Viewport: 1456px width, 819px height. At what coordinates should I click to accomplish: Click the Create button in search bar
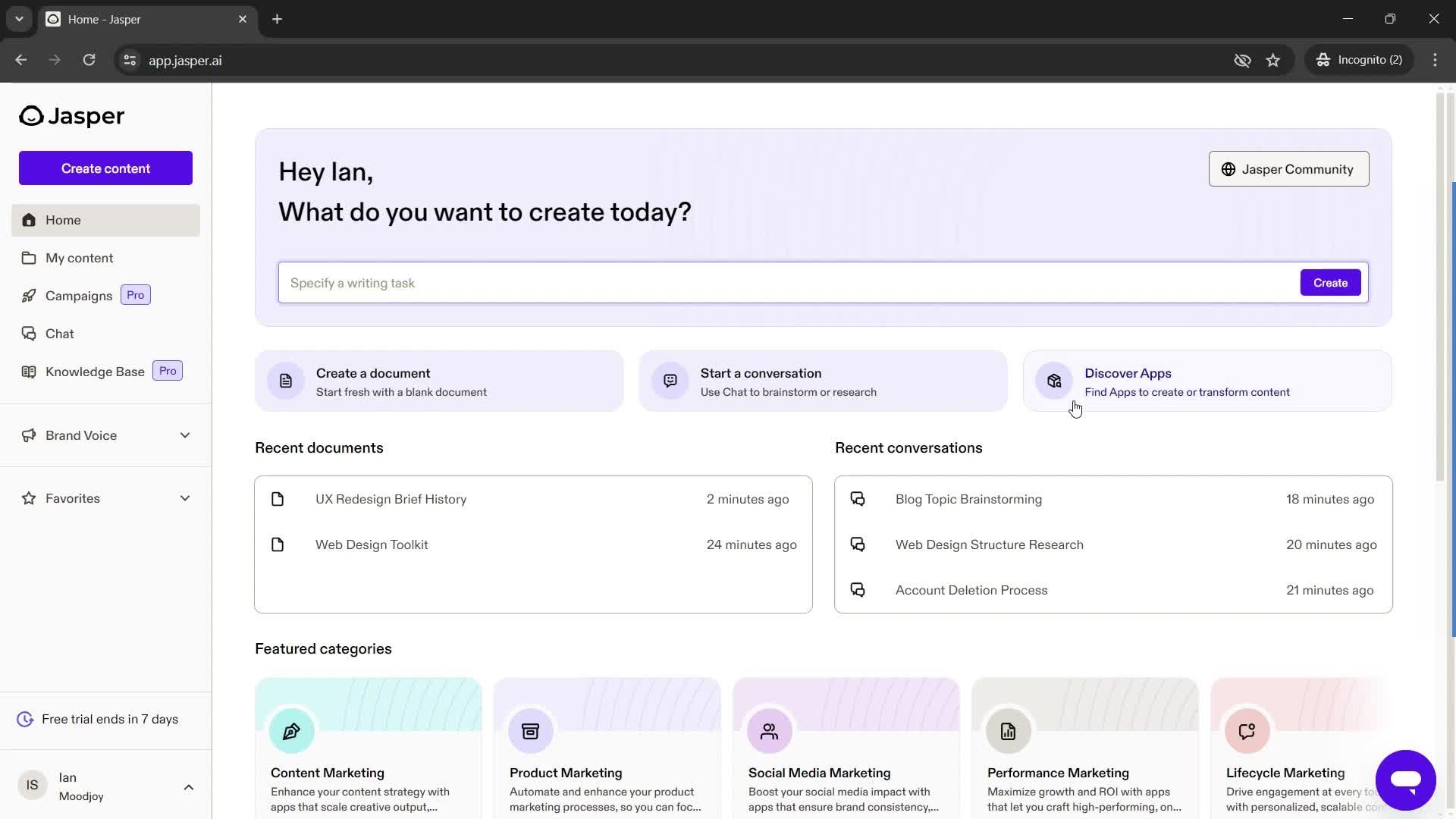point(1330,282)
